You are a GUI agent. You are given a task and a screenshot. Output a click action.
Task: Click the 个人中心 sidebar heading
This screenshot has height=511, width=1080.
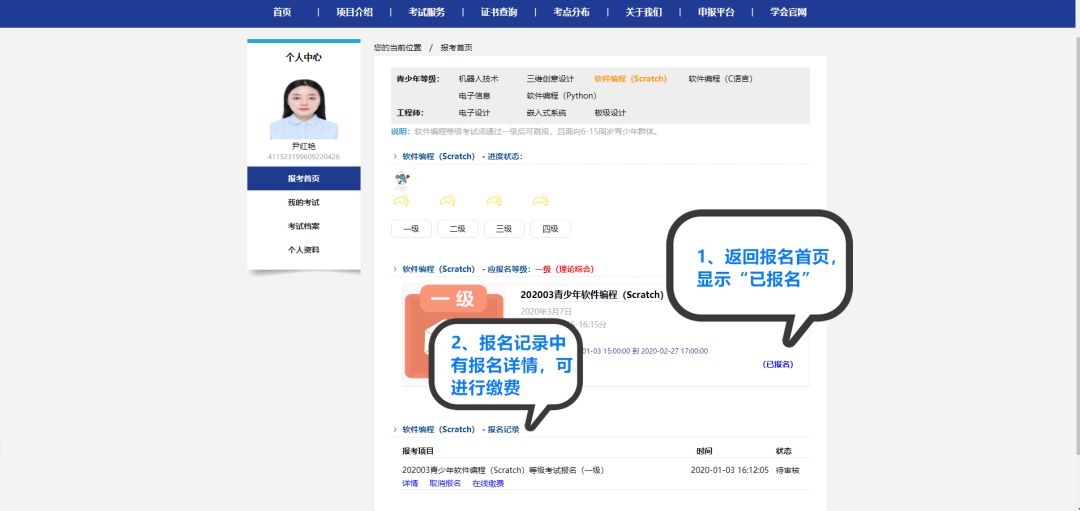coord(304,58)
